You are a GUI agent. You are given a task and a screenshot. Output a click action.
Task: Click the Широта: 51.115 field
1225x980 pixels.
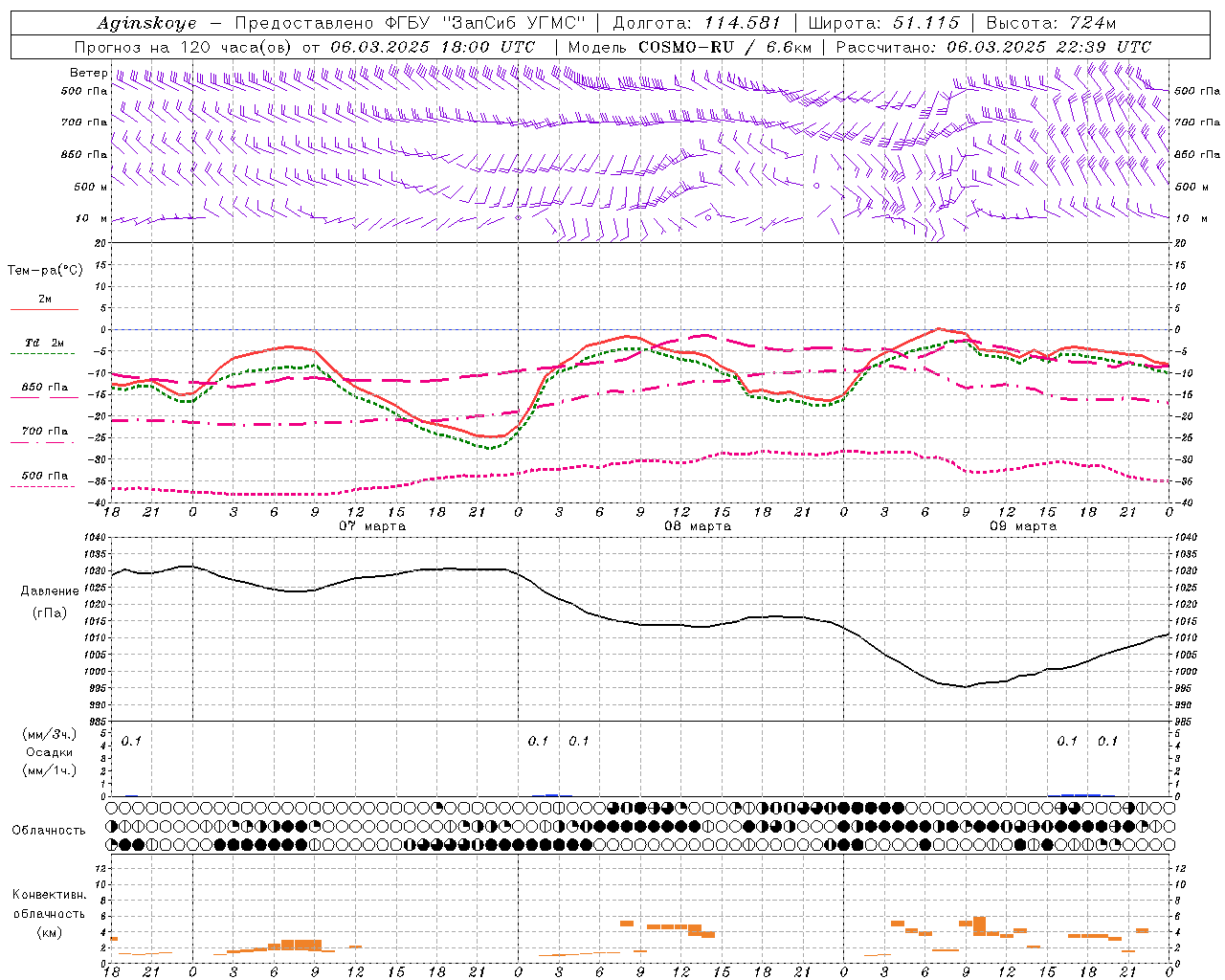(883, 23)
